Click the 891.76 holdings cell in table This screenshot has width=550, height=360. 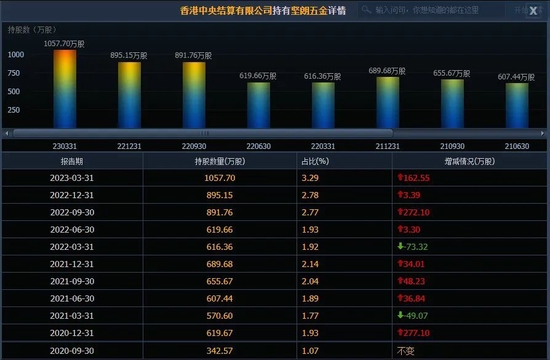pos(220,212)
